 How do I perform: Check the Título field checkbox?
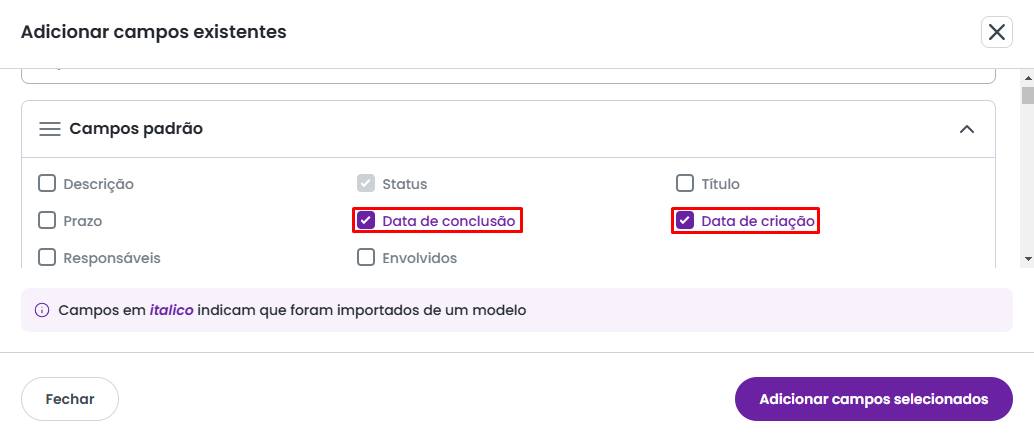[x=685, y=183]
